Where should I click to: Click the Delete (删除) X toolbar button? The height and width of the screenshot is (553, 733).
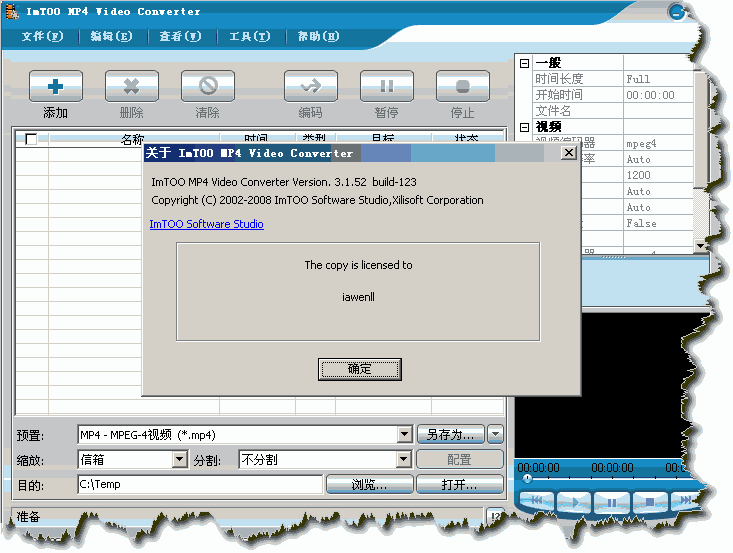click(131, 86)
